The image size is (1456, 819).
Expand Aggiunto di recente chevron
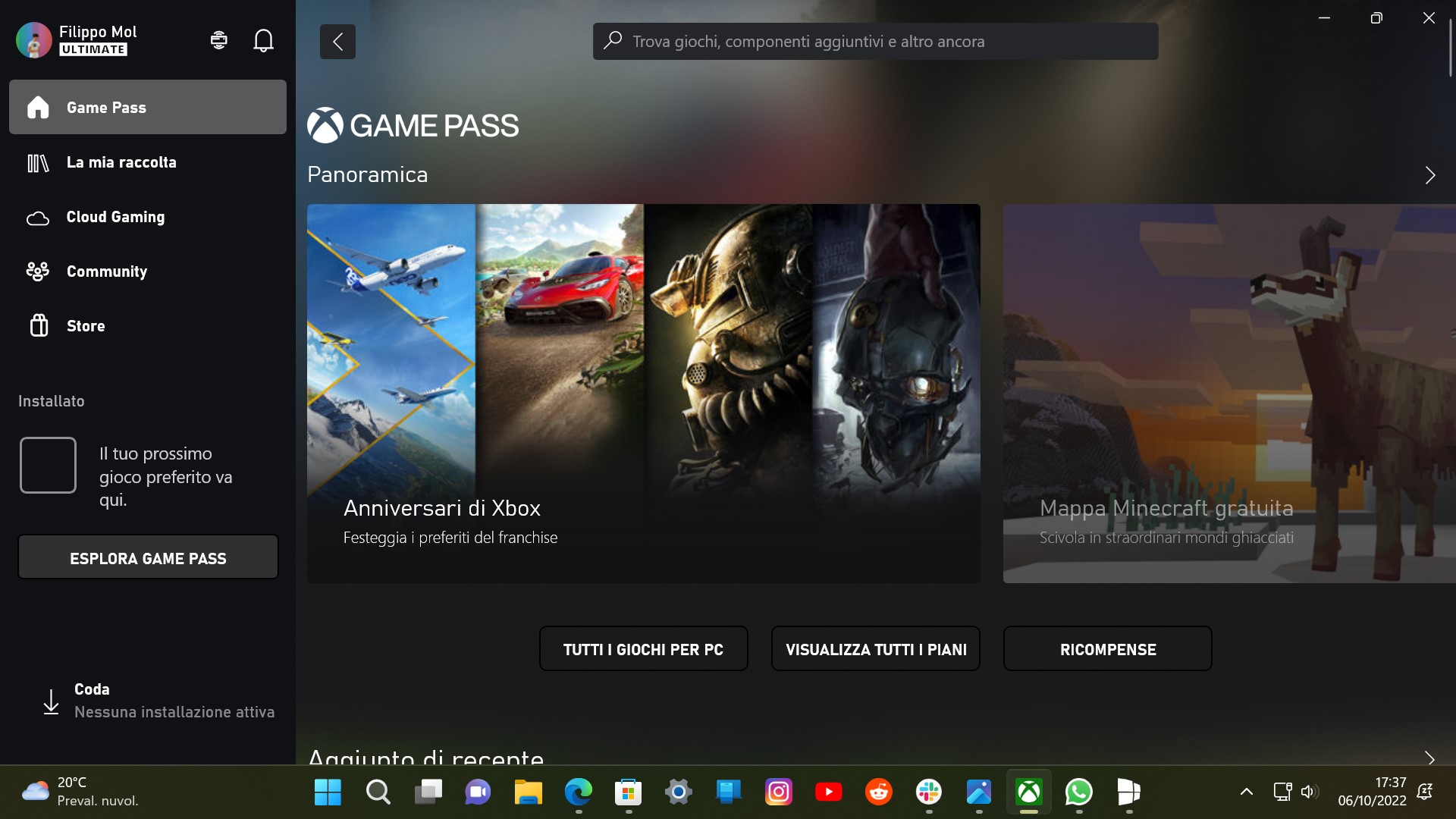pyautogui.click(x=1429, y=758)
